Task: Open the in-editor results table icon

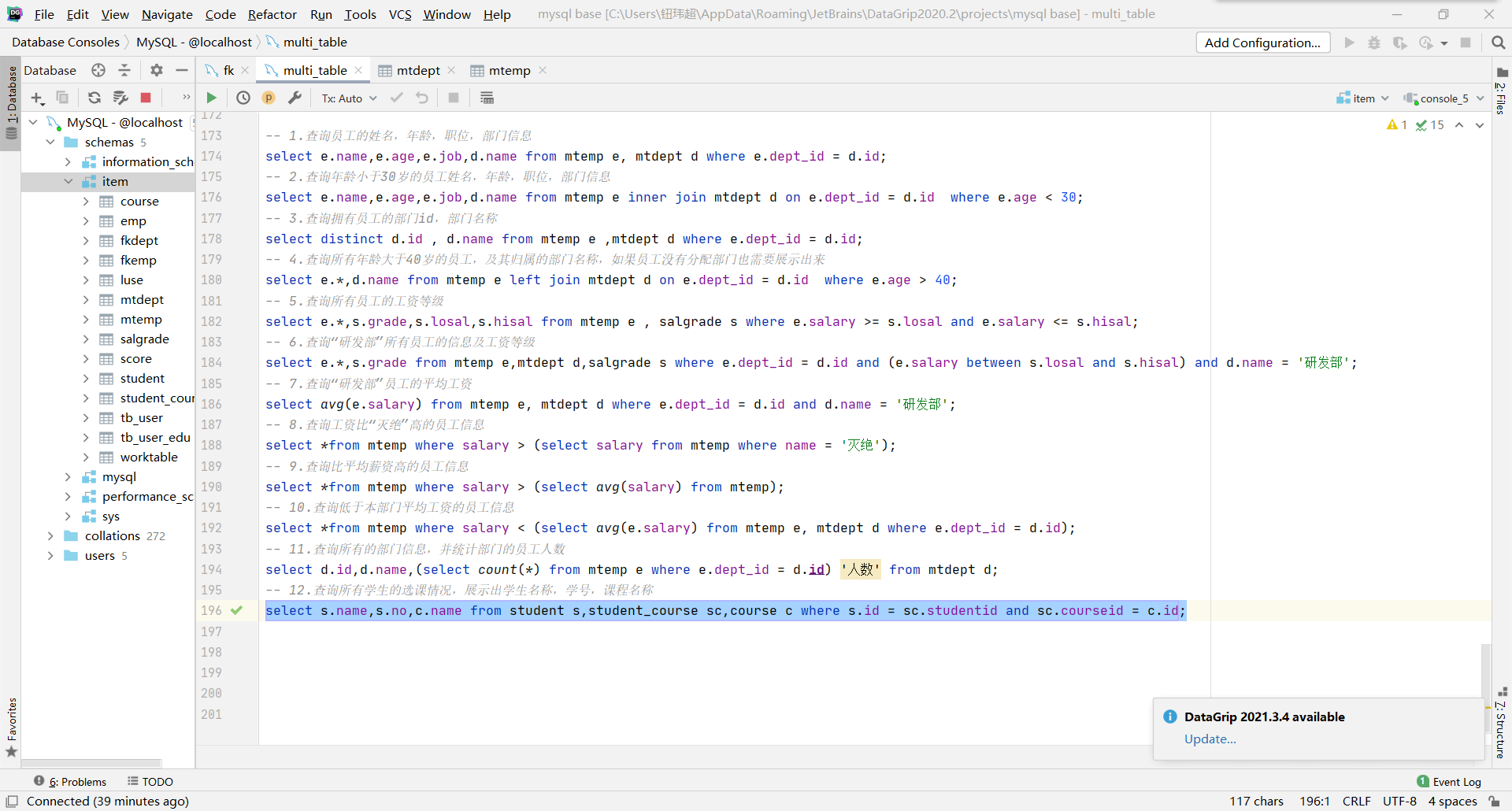Action: pos(487,98)
